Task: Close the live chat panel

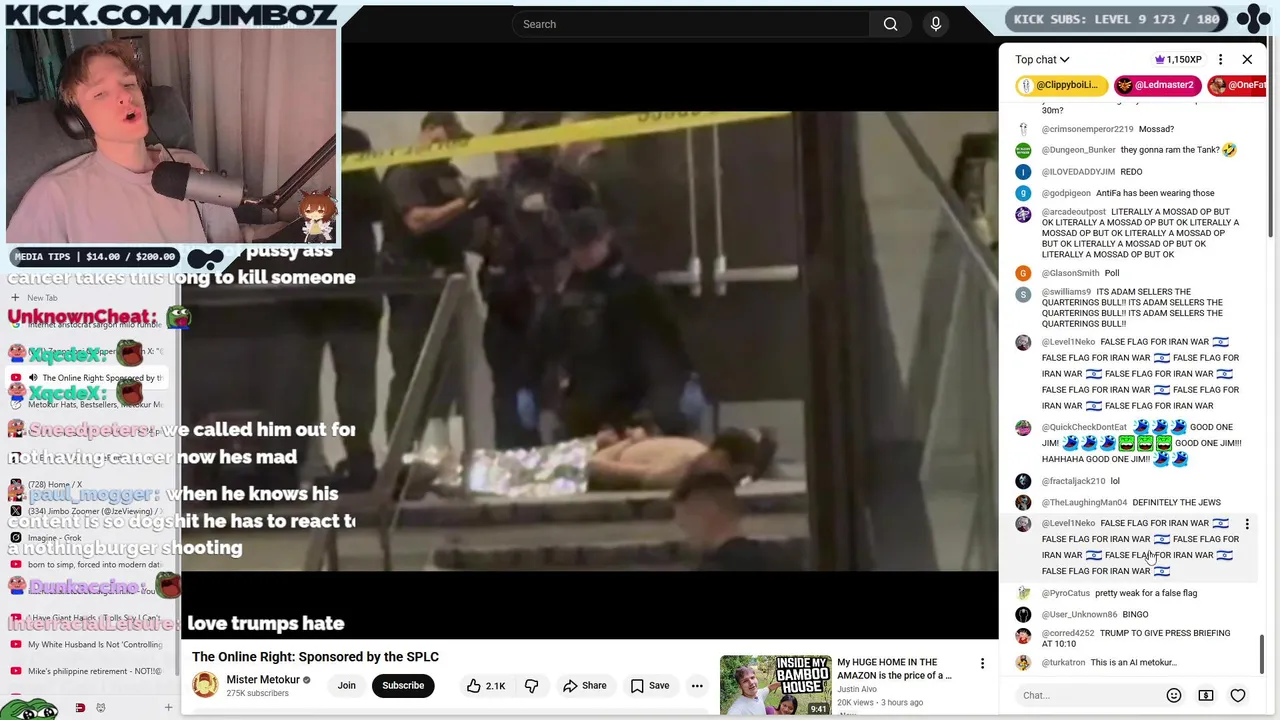Action: pyautogui.click(x=1247, y=59)
